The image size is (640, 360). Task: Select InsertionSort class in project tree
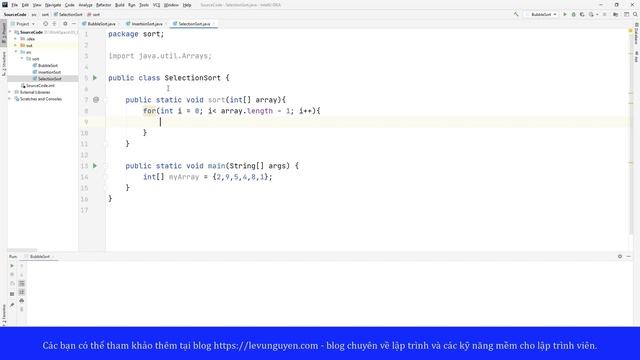coord(49,72)
